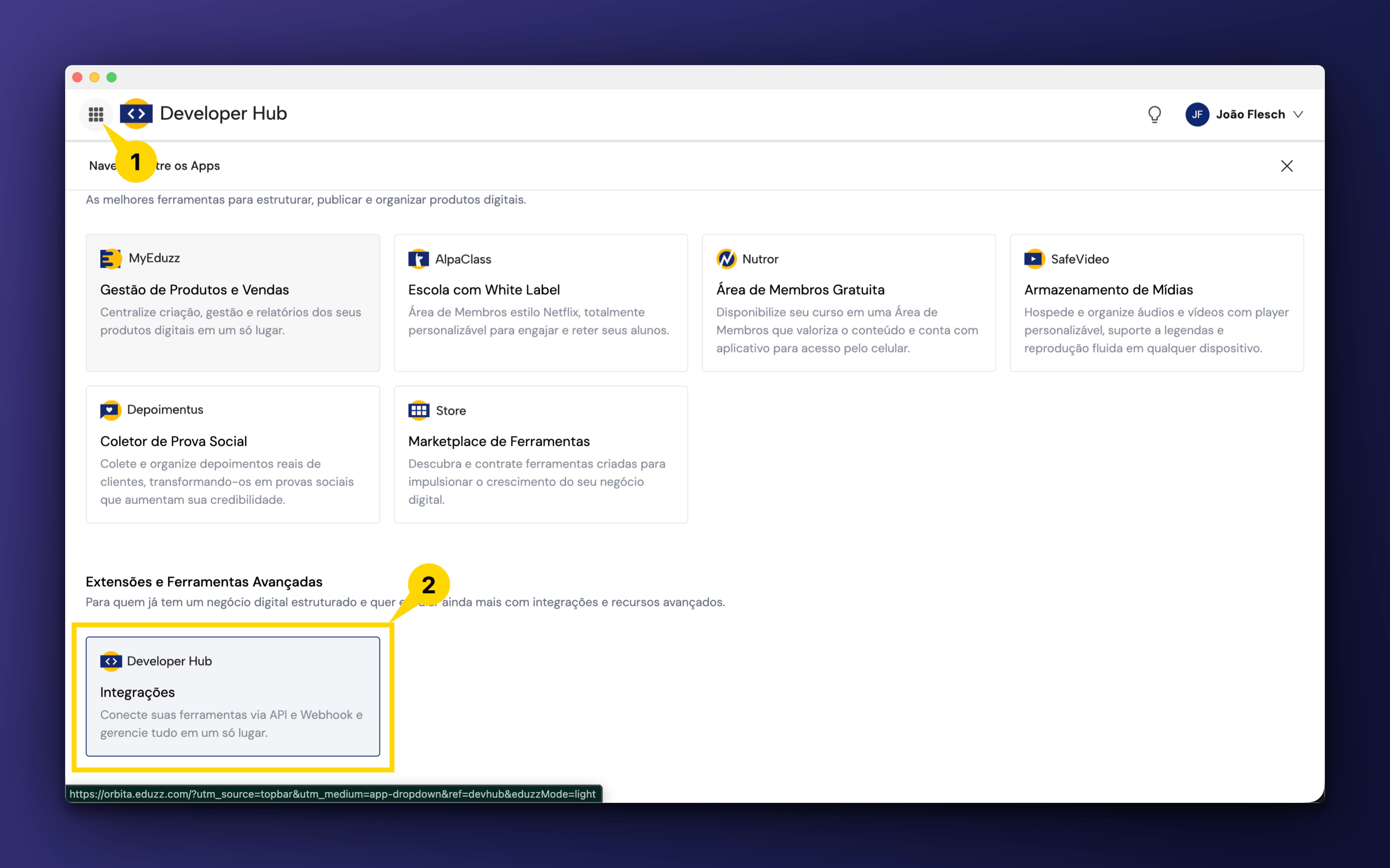Image resolution: width=1390 pixels, height=868 pixels.
Task: Click the Developer Hub logo in header
Action: tap(136, 113)
